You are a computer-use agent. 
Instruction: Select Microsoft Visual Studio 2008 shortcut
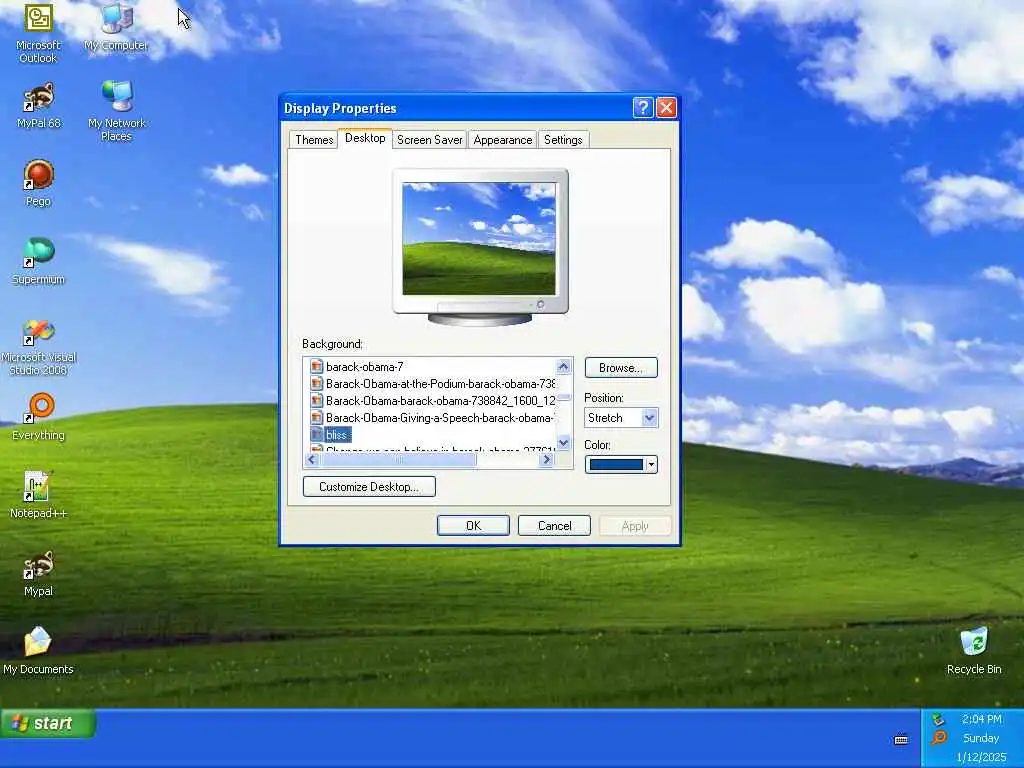click(39, 346)
